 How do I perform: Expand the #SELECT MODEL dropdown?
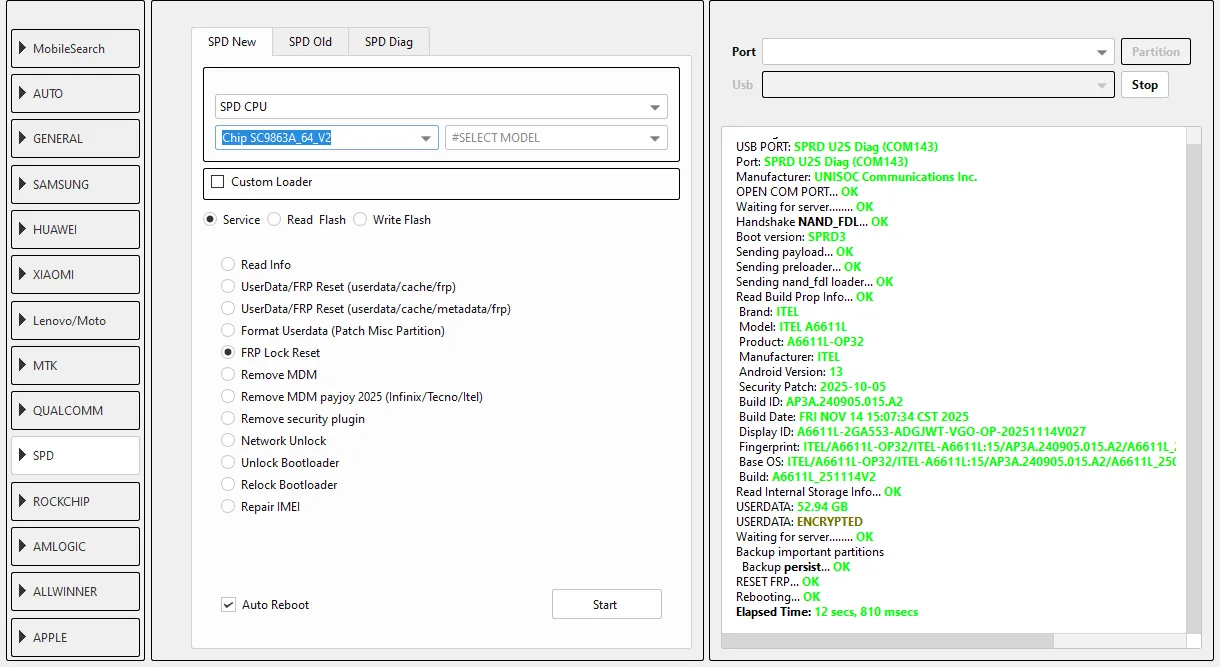(556, 138)
